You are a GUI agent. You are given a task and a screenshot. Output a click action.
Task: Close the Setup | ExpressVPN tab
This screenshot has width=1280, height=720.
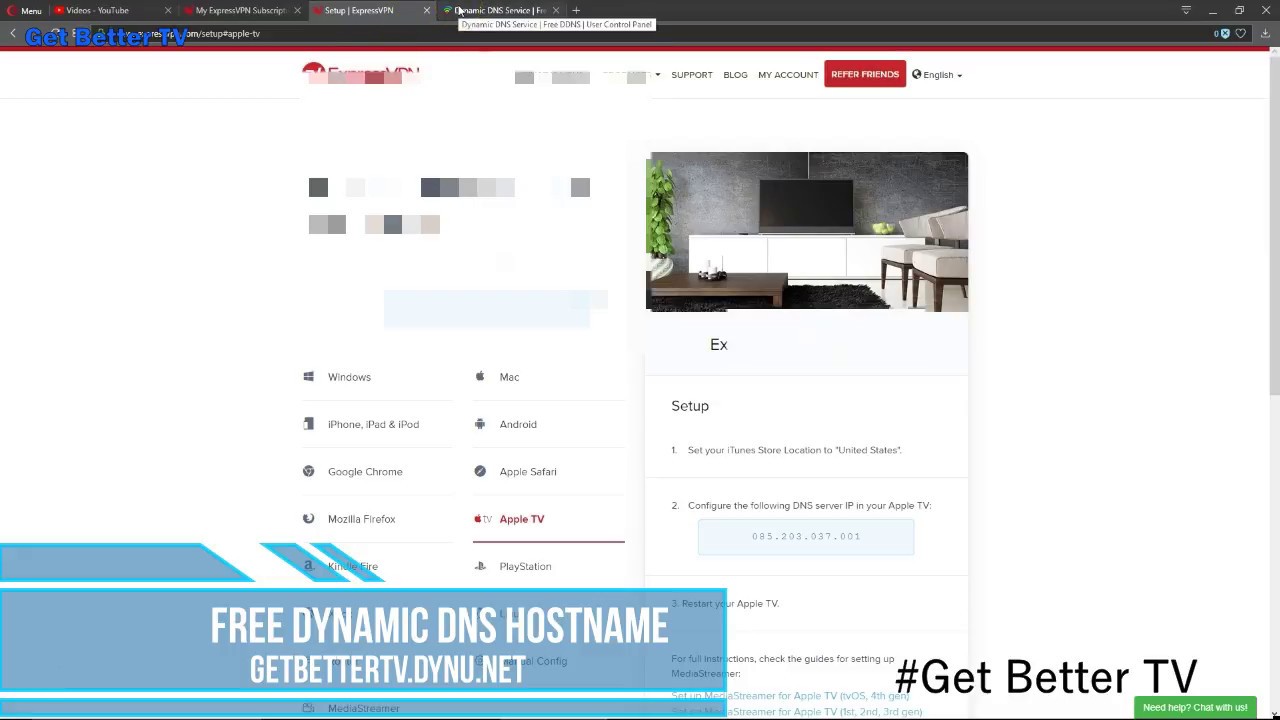click(427, 10)
